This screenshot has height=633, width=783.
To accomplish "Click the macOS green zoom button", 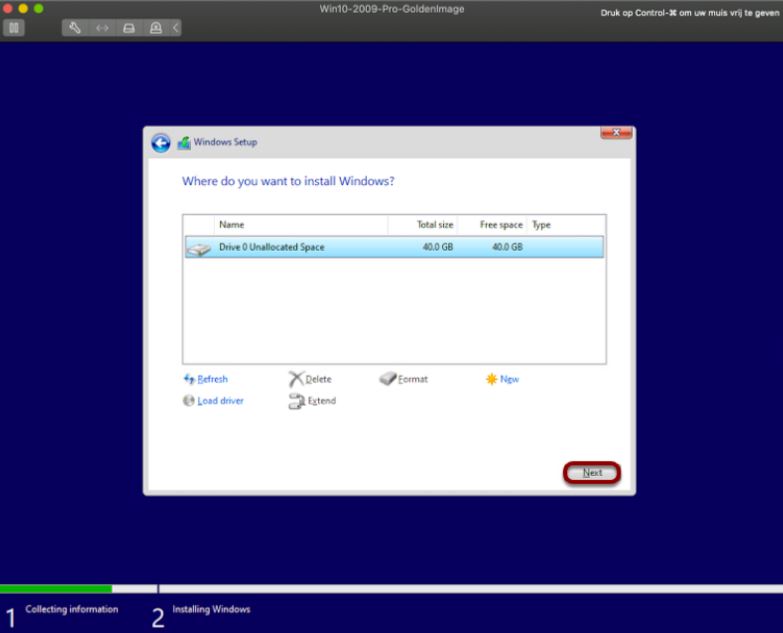I will (38, 8).
